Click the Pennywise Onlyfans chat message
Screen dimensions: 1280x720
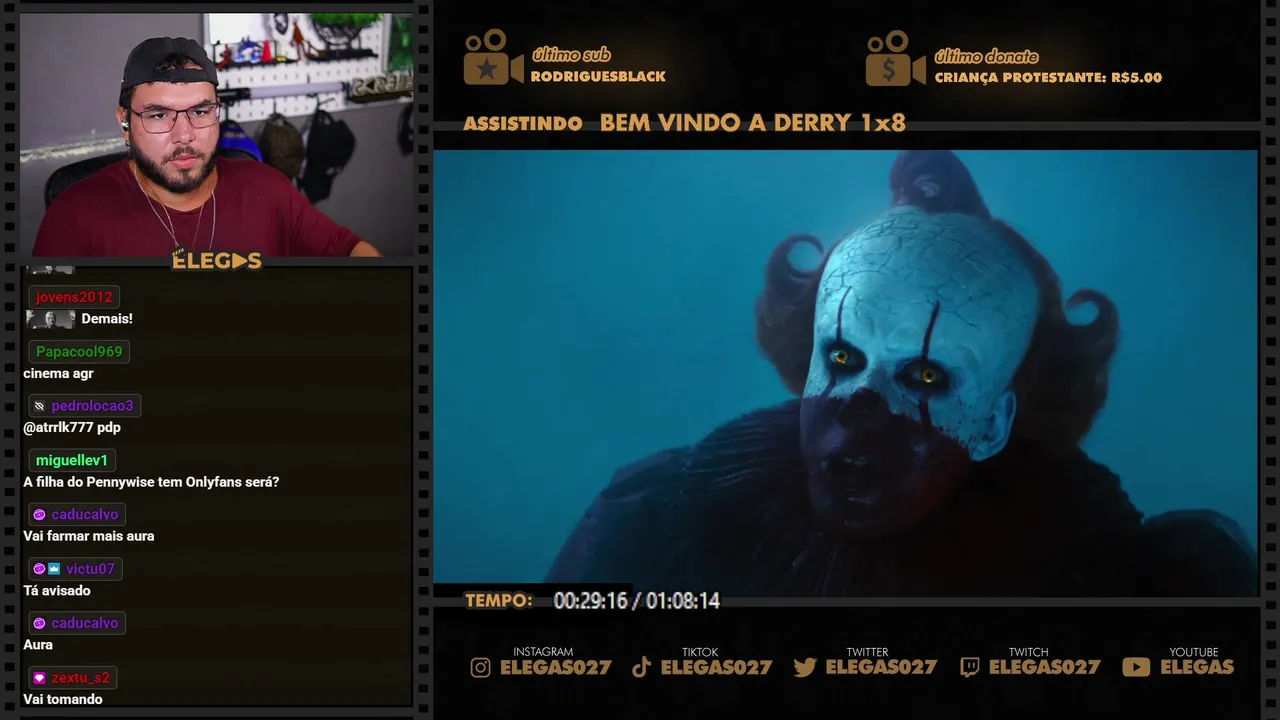[151, 482]
